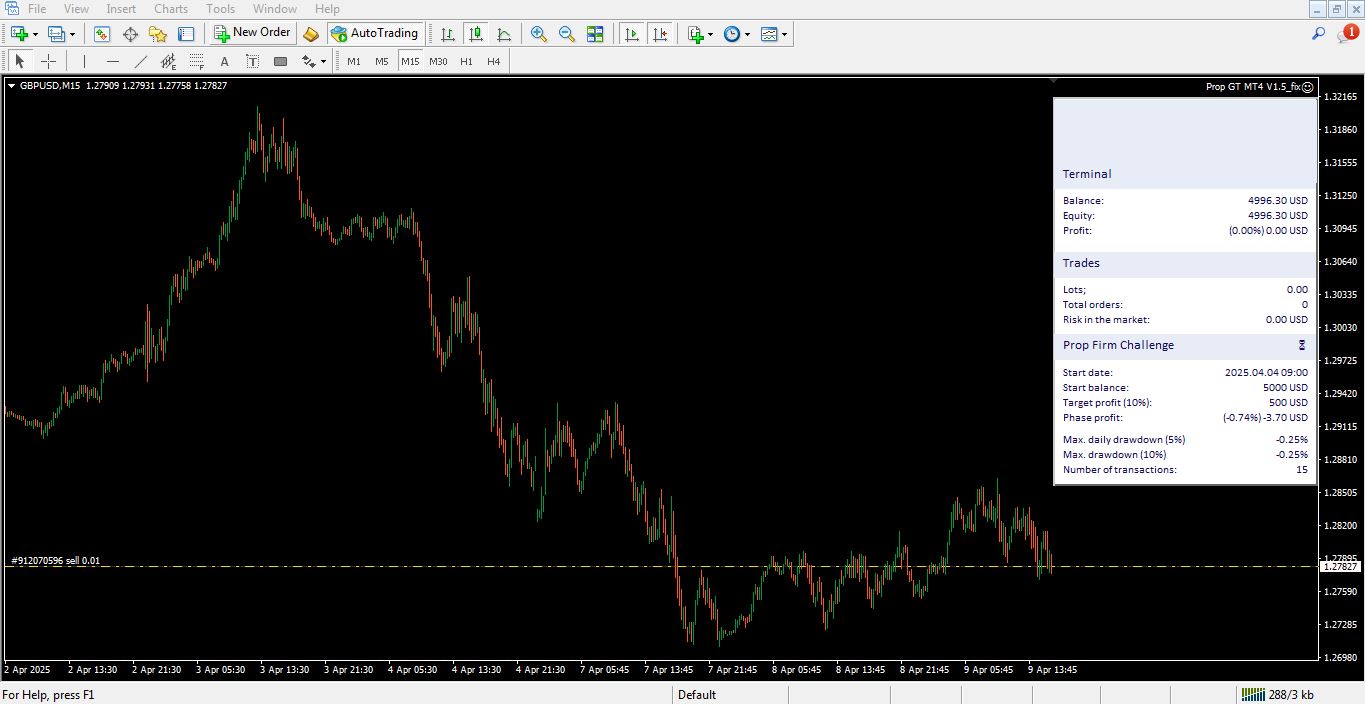The image size is (1365, 704).
Task: Open the Insert menu
Action: coord(121,9)
